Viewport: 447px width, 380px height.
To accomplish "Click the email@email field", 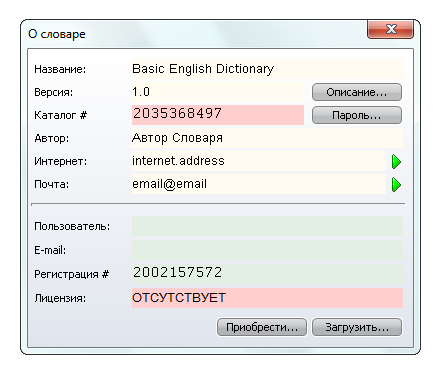I will (x=259, y=184).
